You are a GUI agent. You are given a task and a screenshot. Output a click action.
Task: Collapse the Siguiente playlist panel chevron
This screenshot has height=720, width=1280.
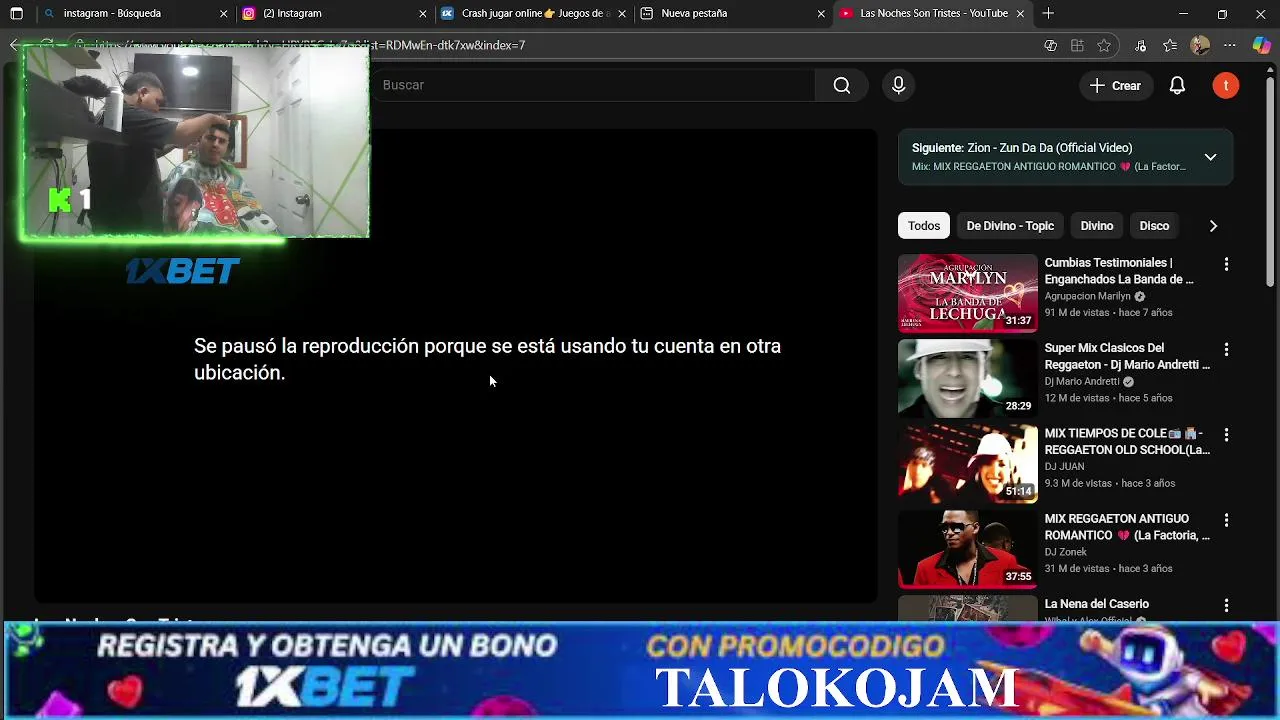(1210, 157)
